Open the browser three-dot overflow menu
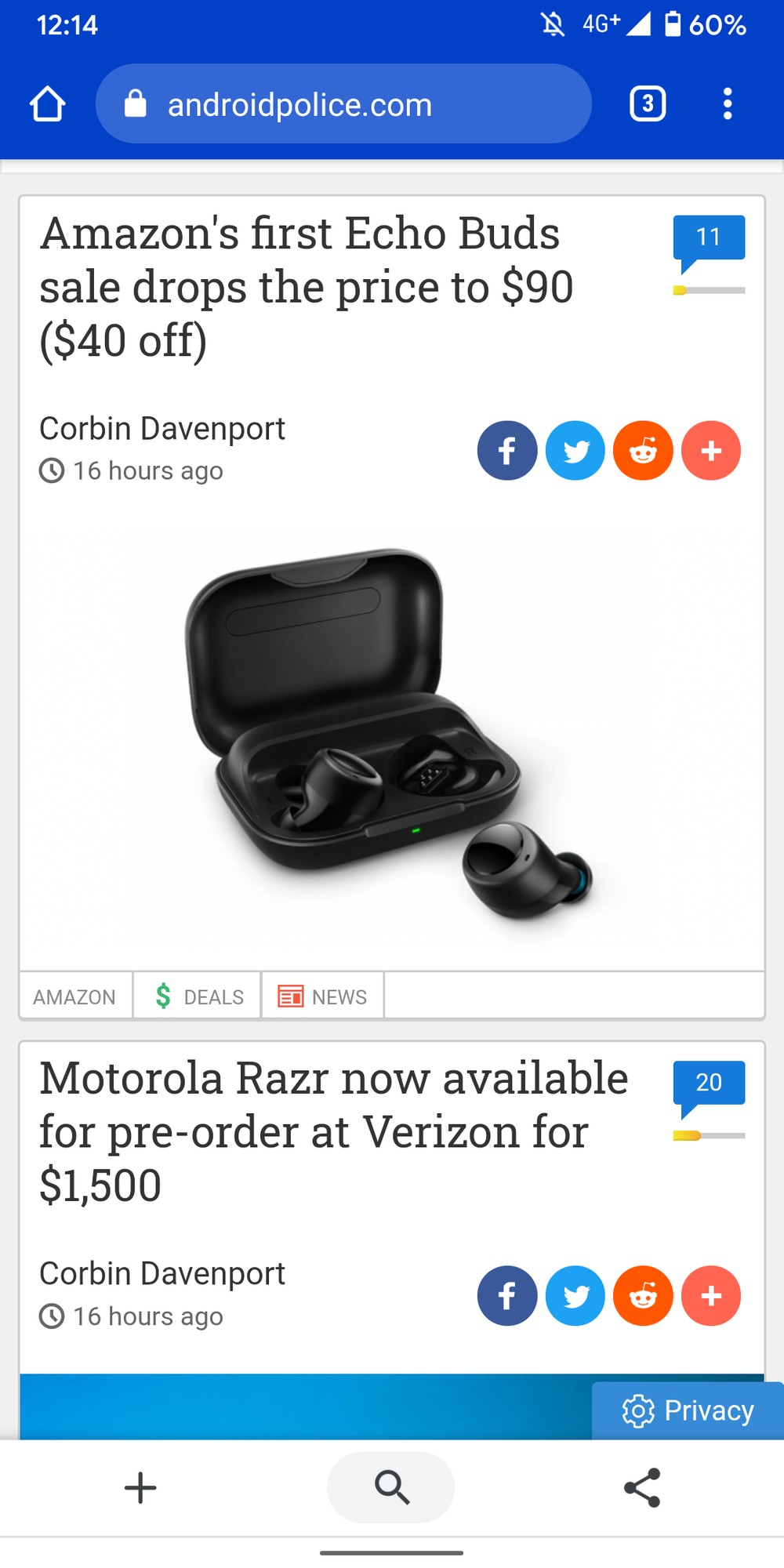 (x=728, y=103)
